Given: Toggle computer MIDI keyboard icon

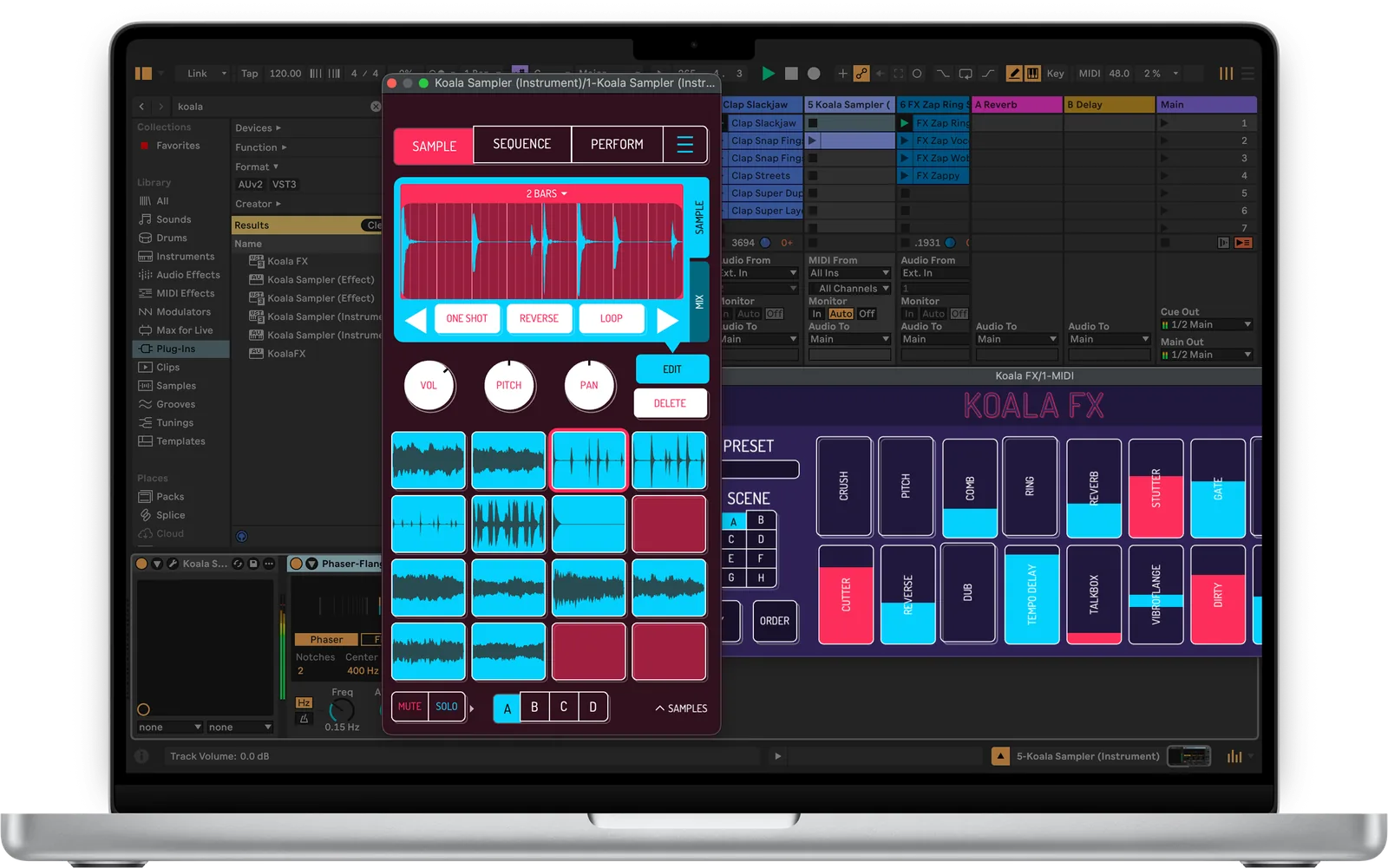Looking at the screenshot, I should (x=1032, y=74).
